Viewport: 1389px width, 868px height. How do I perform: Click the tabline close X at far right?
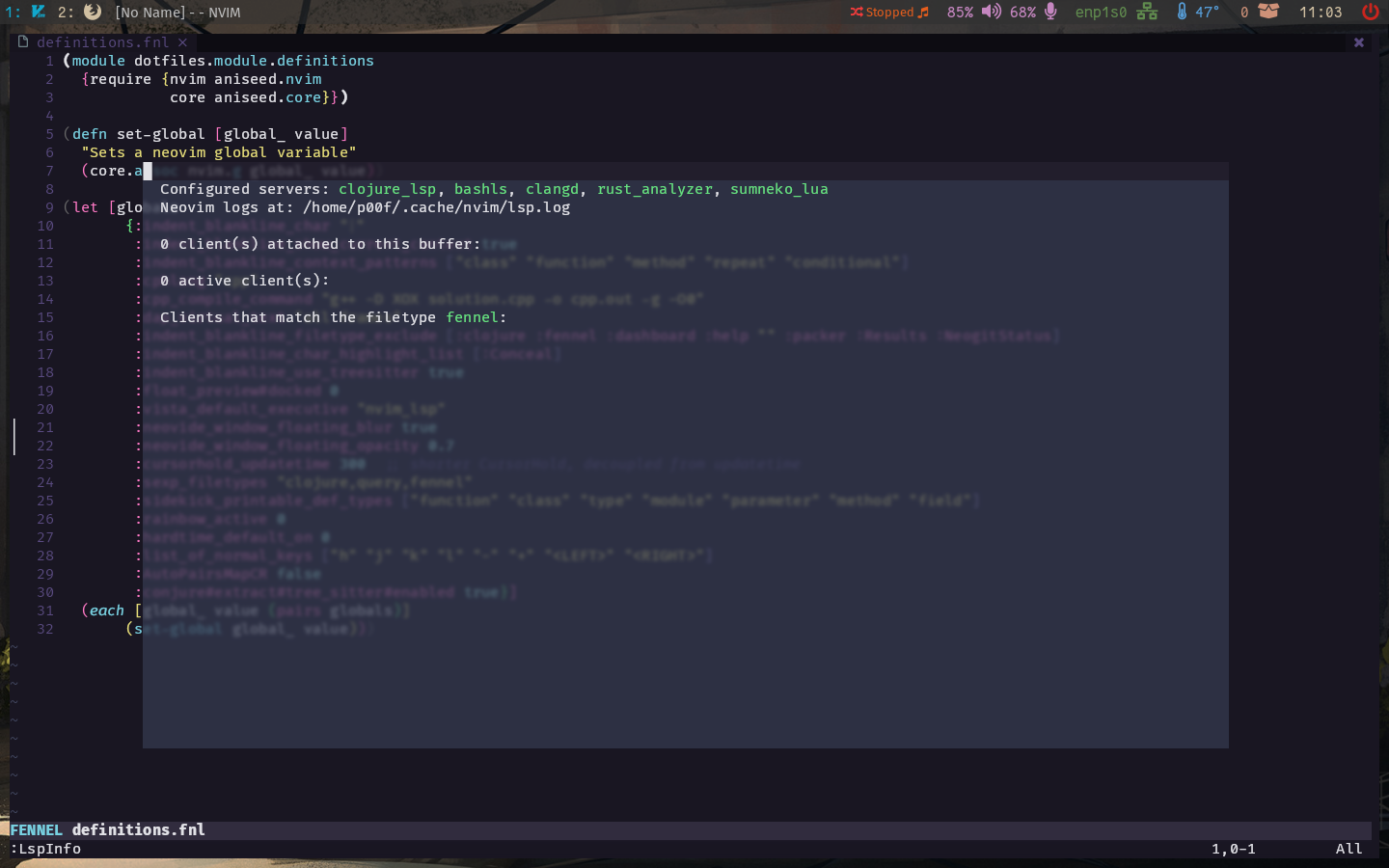click(x=1359, y=42)
